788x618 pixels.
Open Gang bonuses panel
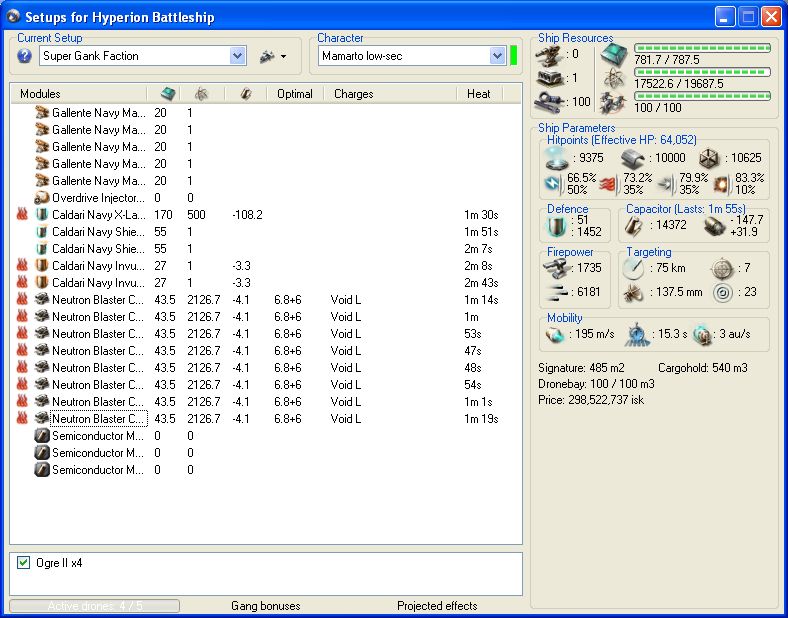pos(265,606)
